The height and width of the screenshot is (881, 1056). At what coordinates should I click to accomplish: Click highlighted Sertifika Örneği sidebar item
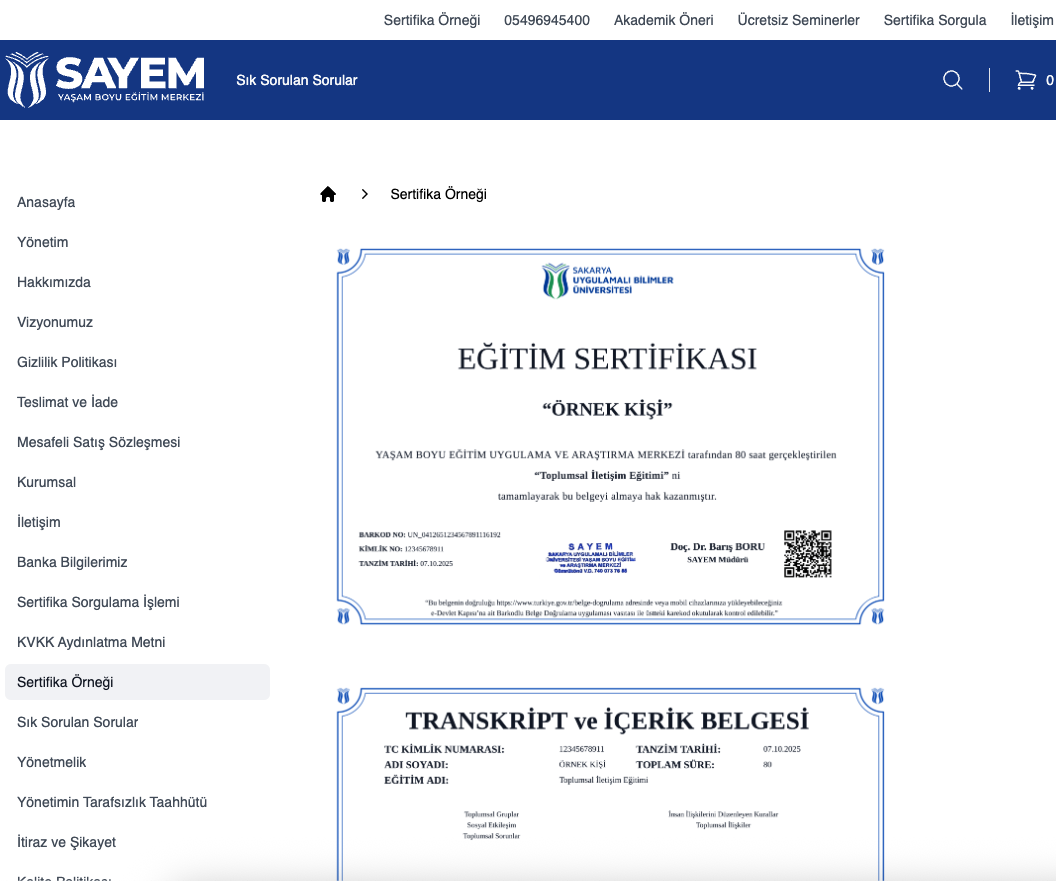[65, 682]
